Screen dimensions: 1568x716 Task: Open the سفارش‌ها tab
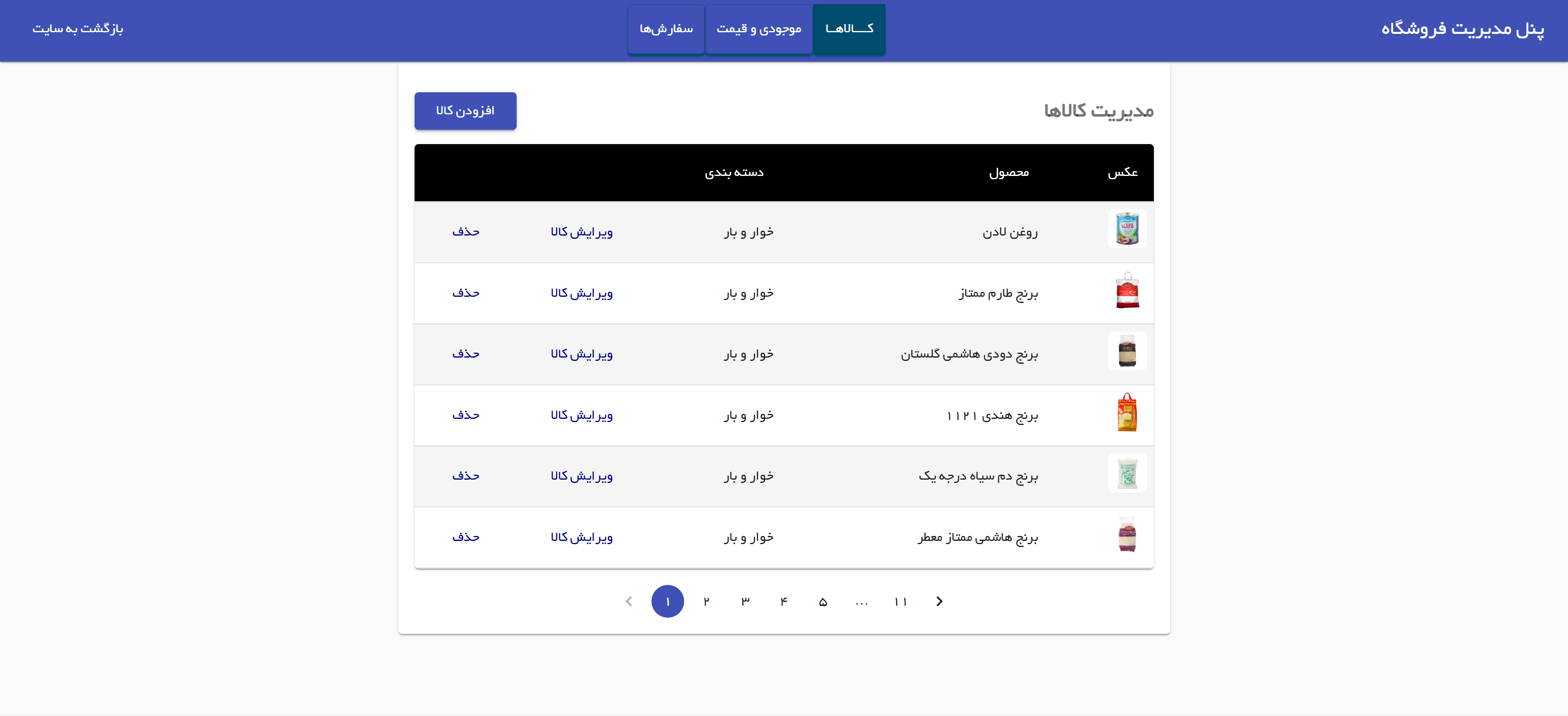click(x=666, y=29)
